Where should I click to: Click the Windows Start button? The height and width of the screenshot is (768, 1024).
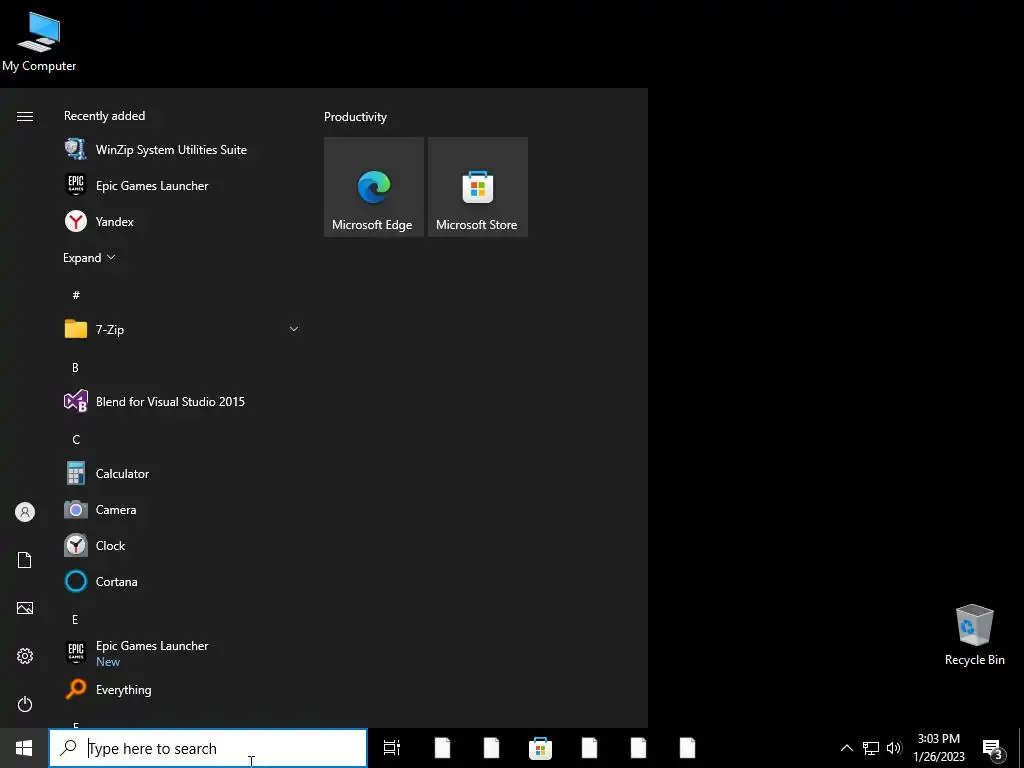click(24, 748)
